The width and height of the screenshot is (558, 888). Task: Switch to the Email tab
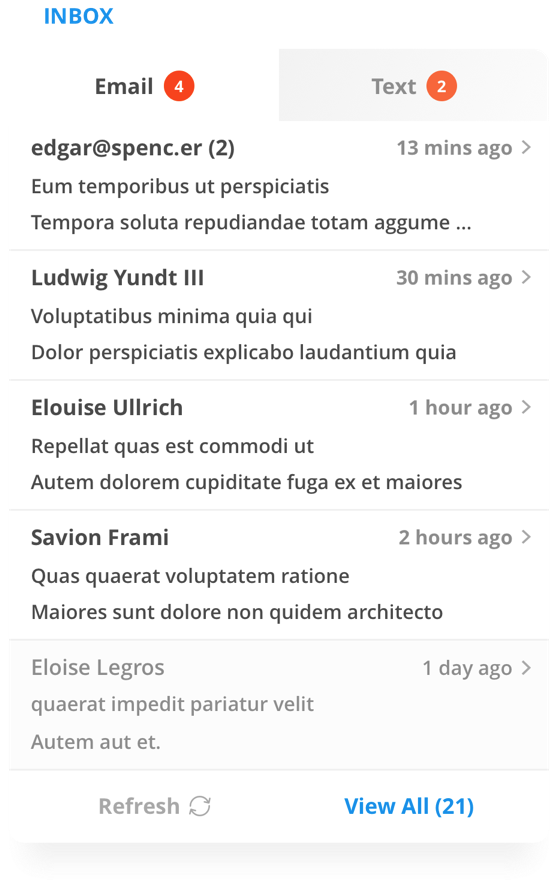tap(144, 86)
